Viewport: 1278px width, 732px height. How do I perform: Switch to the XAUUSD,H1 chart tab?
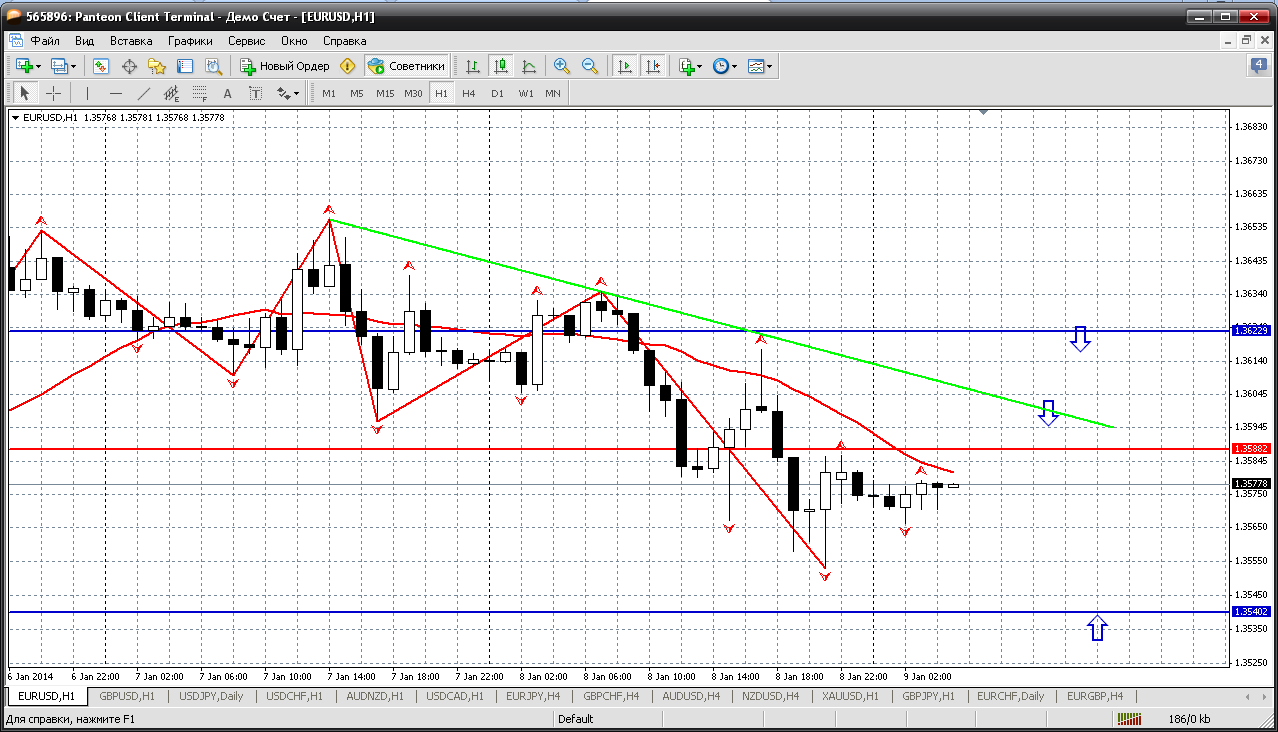pyautogui.click(x=849, y=696)
